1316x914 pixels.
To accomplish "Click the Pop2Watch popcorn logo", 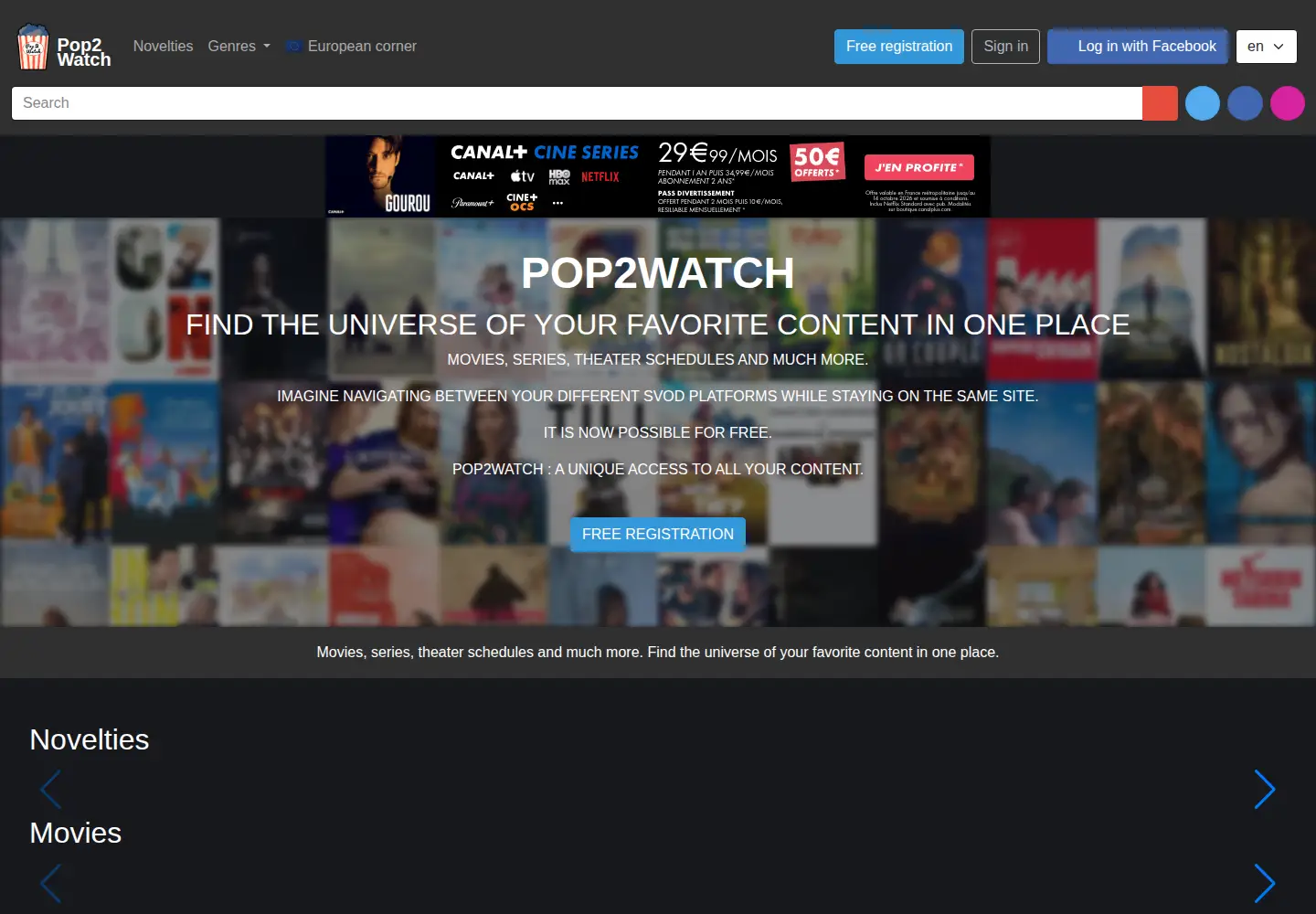I will tap(33, 47).
